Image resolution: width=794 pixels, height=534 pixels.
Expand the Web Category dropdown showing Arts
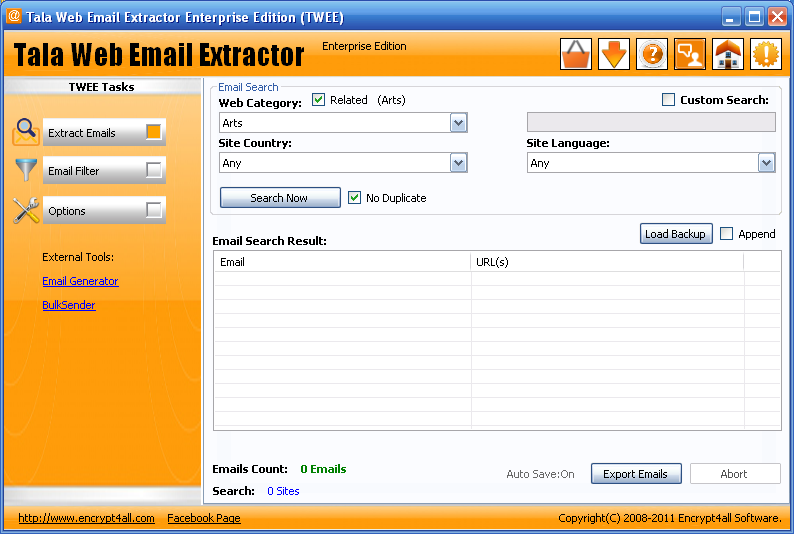point(458,123)
